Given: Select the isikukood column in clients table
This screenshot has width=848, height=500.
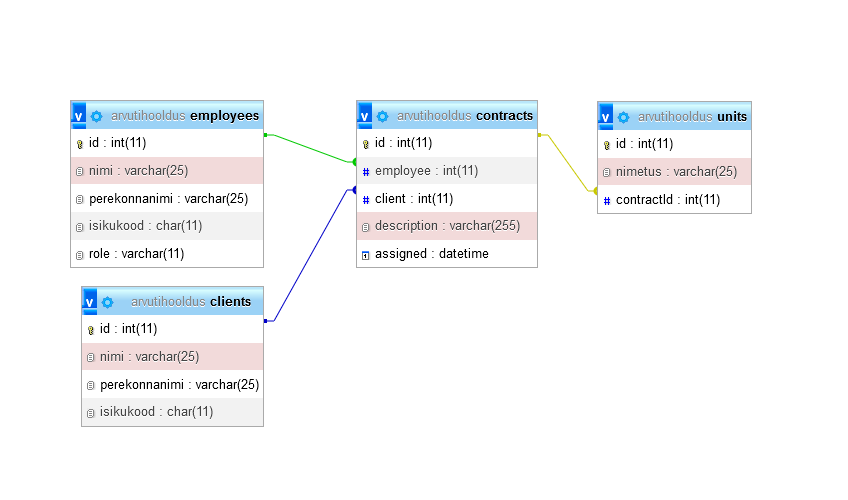Looking at the screenshot, I should (x=156, y=411).
